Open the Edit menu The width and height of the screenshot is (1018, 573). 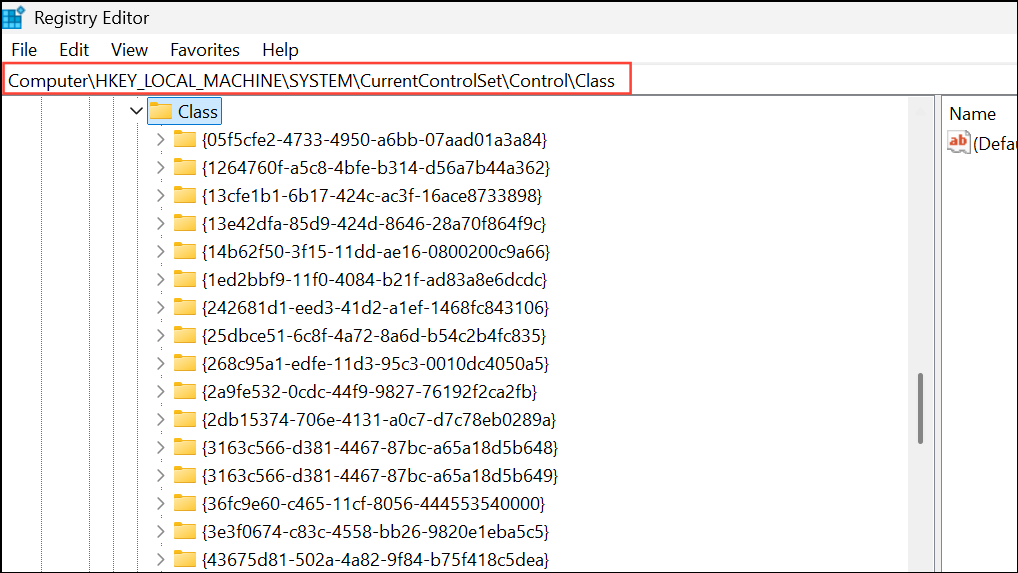point(73,50)
